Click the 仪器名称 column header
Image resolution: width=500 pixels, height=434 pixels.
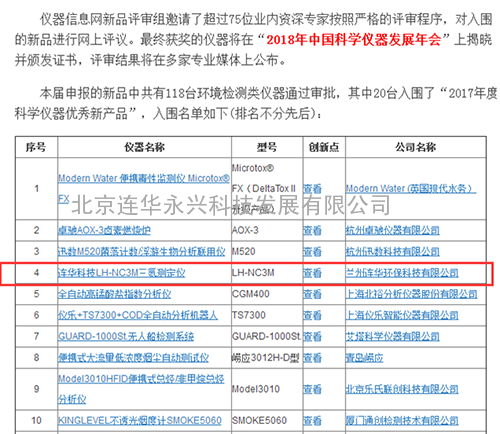point(144,147)
